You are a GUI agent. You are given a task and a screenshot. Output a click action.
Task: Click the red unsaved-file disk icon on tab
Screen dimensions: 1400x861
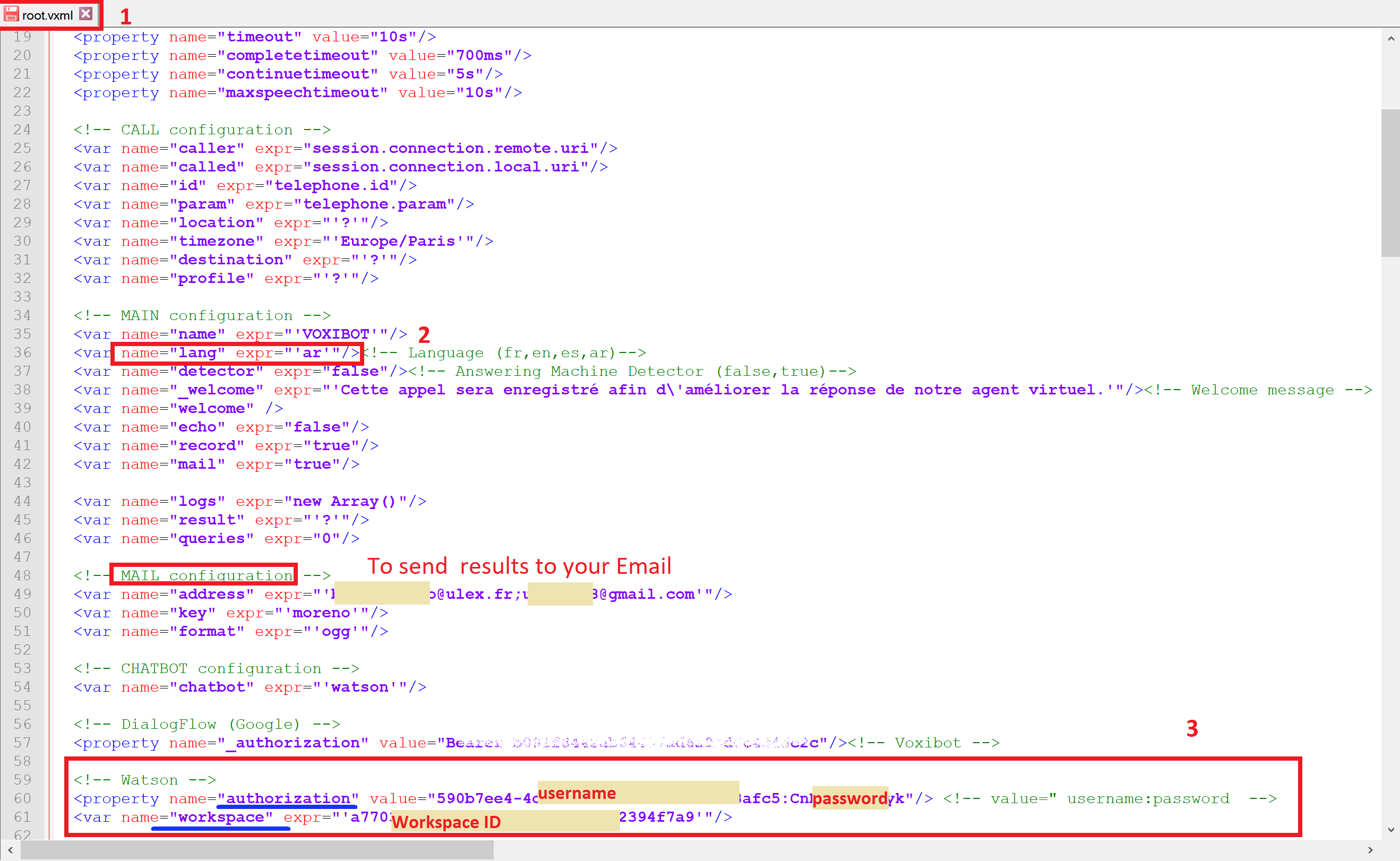(x=11, y=14)
